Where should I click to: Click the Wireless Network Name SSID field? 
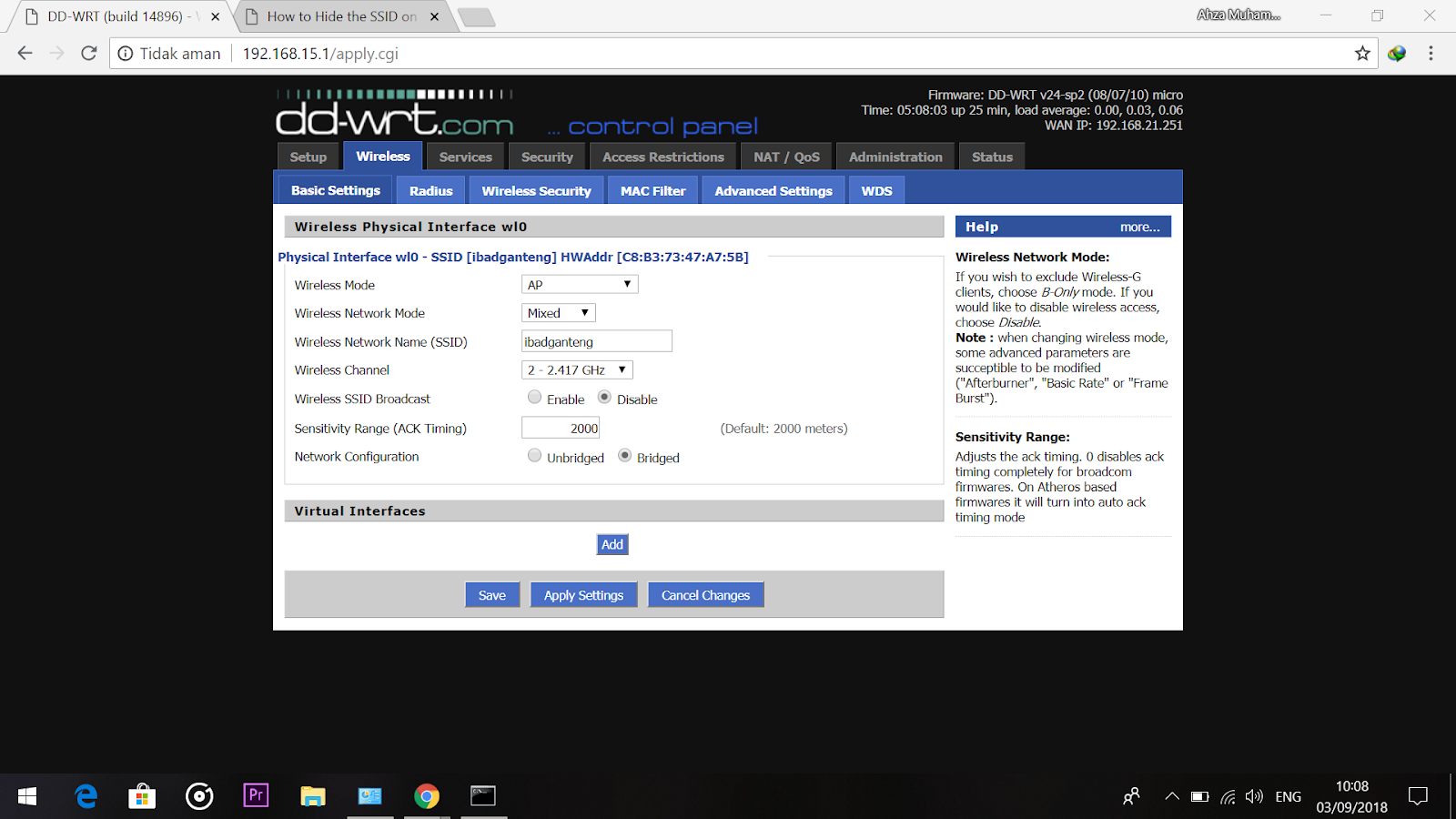(x=596, y=340)
